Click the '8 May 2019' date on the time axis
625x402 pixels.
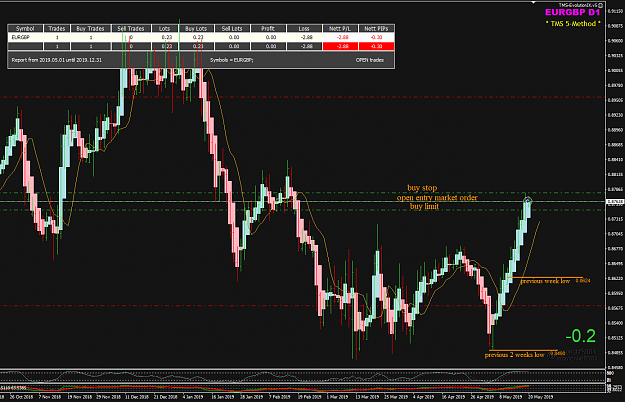coord(511,397)
